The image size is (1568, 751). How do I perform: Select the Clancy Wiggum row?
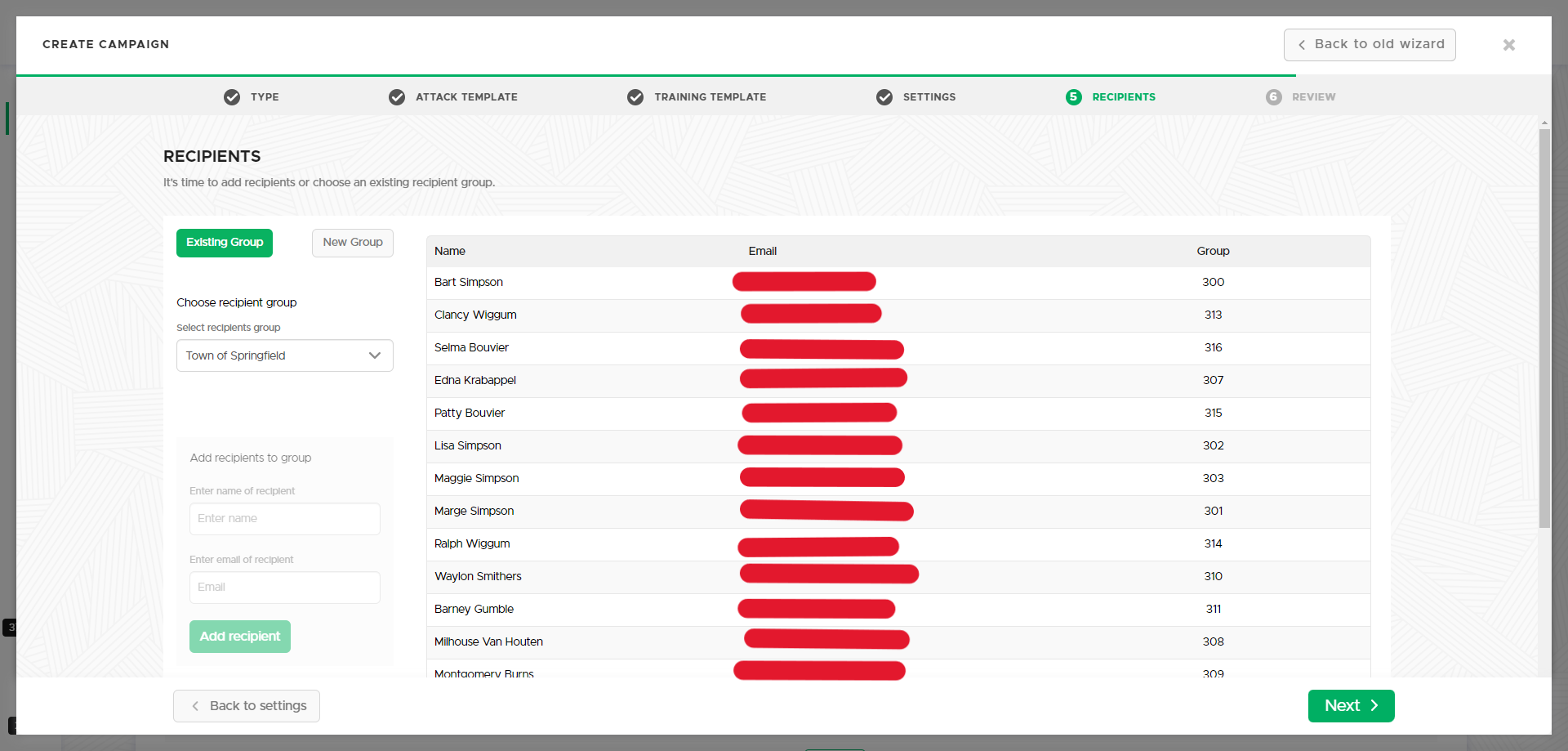click(898, 315)
